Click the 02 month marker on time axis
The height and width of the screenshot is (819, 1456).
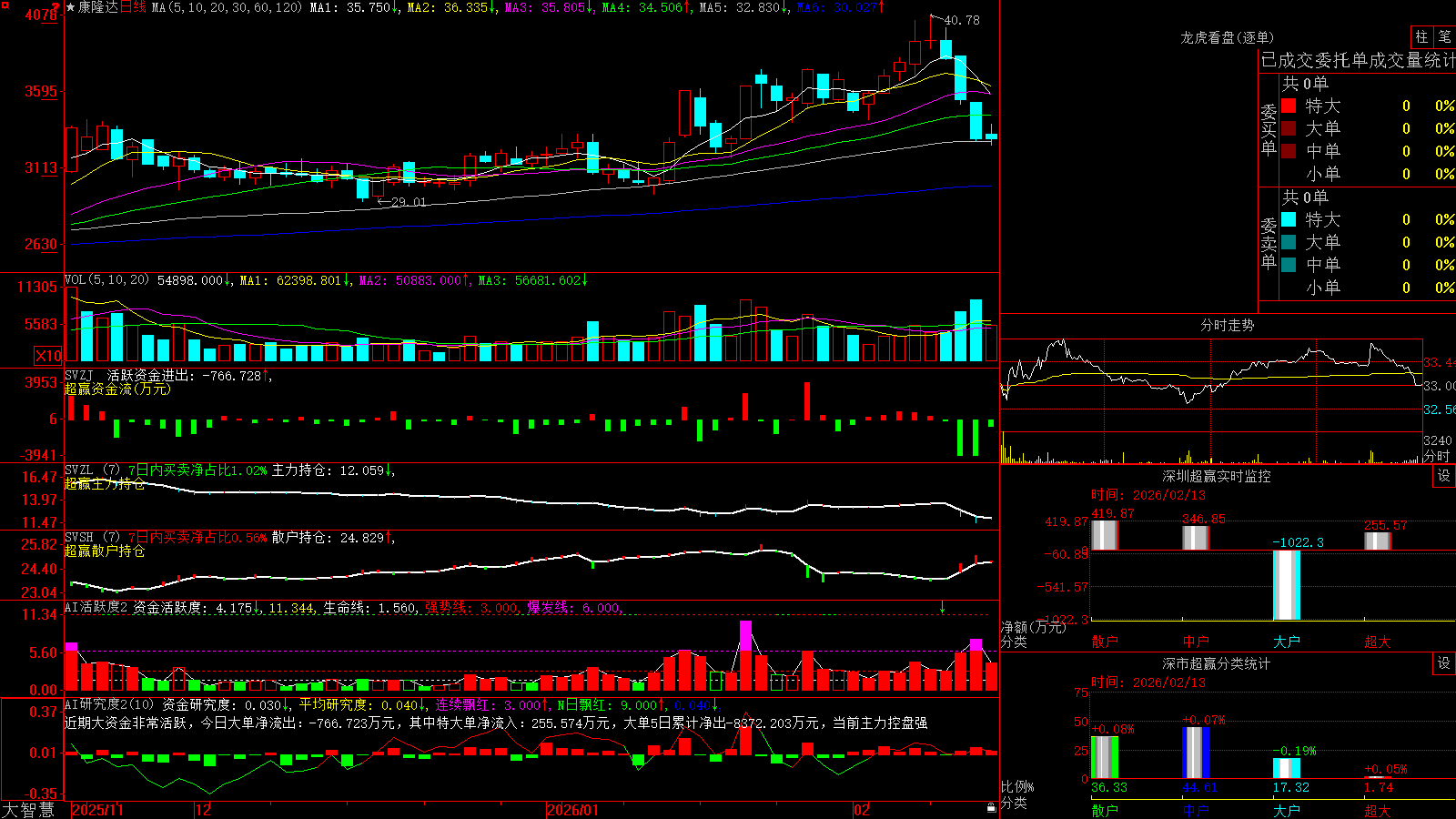pyautogui.click(x=862, y=810)
